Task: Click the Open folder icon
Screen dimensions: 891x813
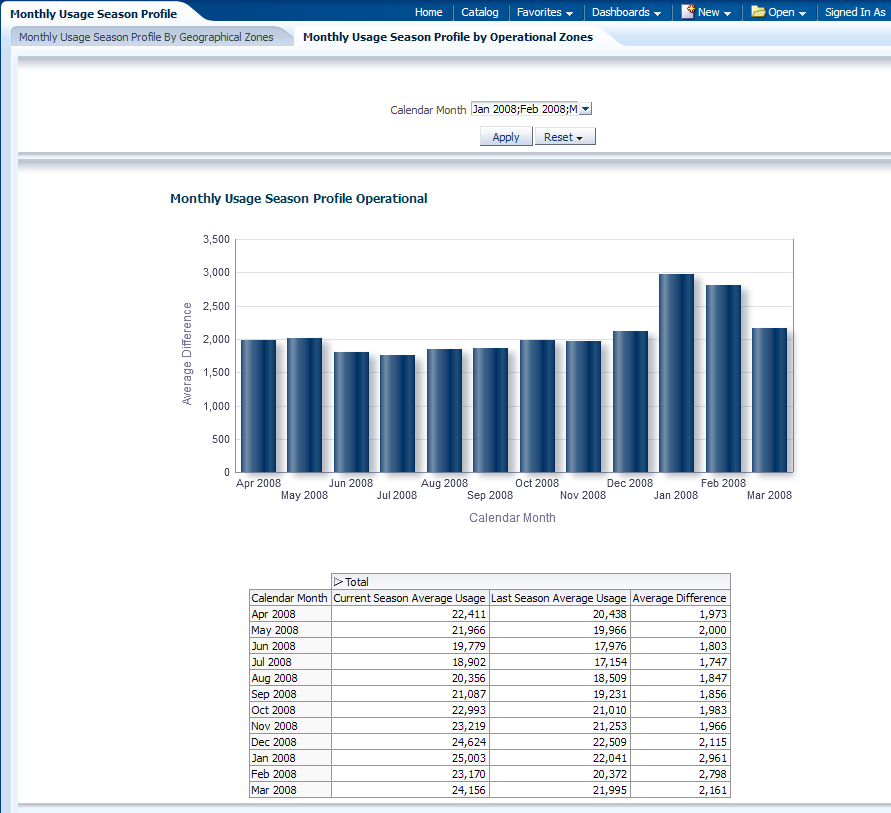Action: coord(758,11)
